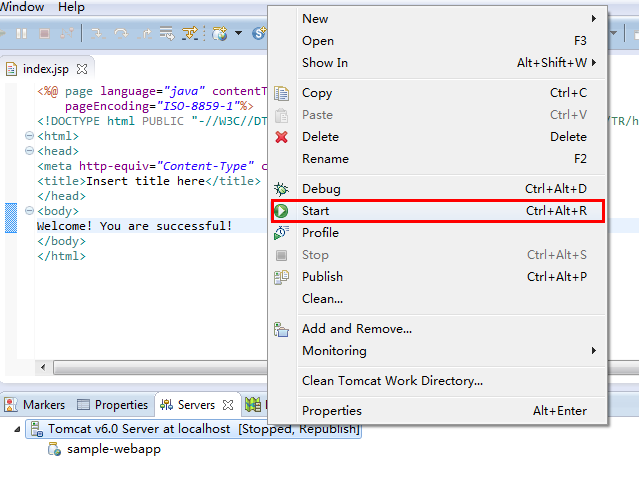Select Rename in the context menu
The image size is (639, 477).
click(x=439, y=159)
